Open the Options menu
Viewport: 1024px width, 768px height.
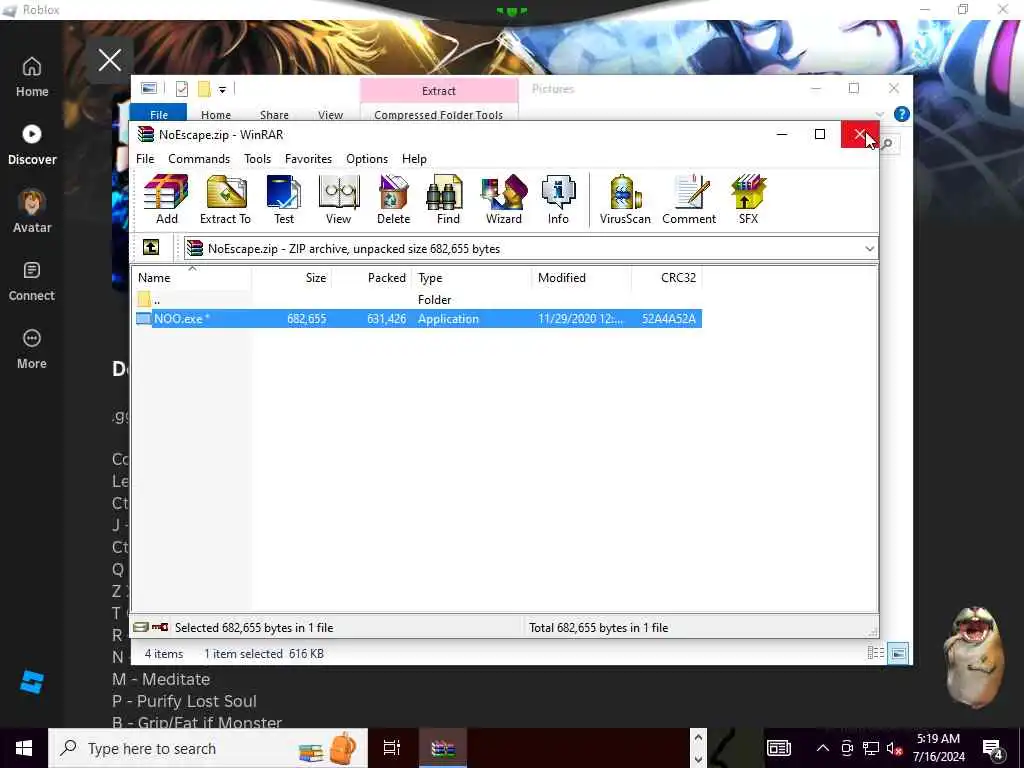pyautogui.click(x=367, y=159)
